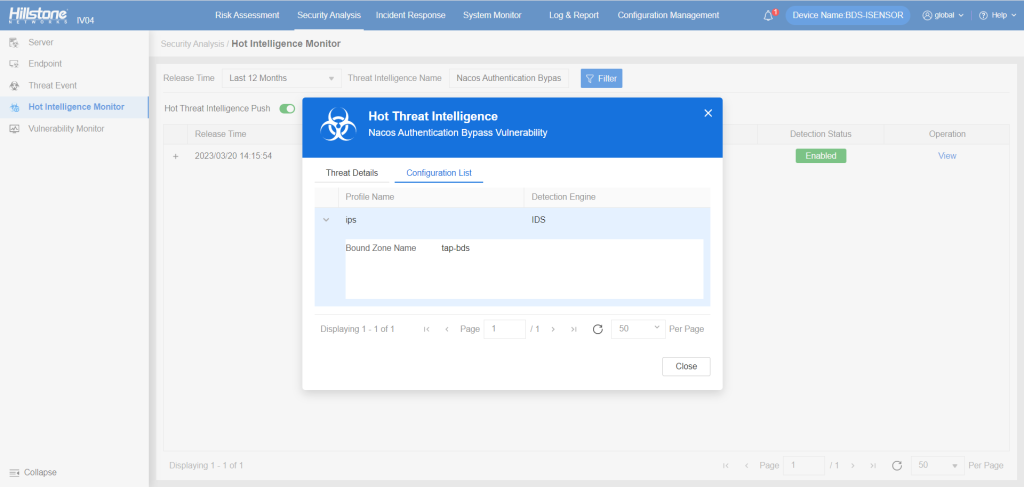
Task: Click the main table page number field
Action: point(804,465)
